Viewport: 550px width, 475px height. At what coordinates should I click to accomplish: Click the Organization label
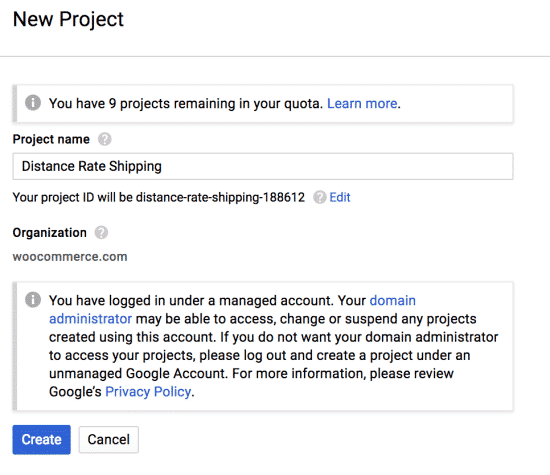click(x=49, y=233)
